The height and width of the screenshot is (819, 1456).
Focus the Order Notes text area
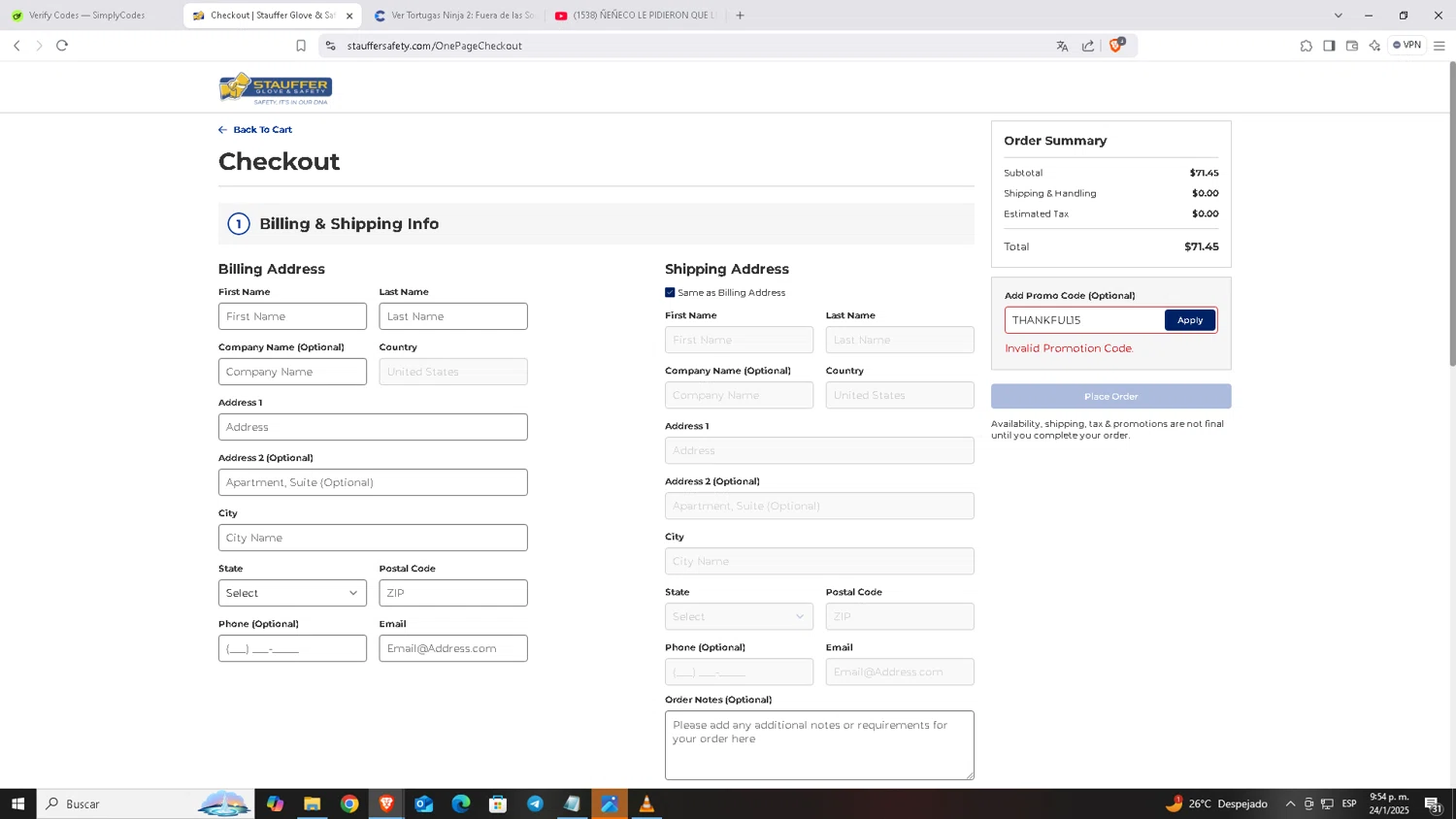coord(819,745)
